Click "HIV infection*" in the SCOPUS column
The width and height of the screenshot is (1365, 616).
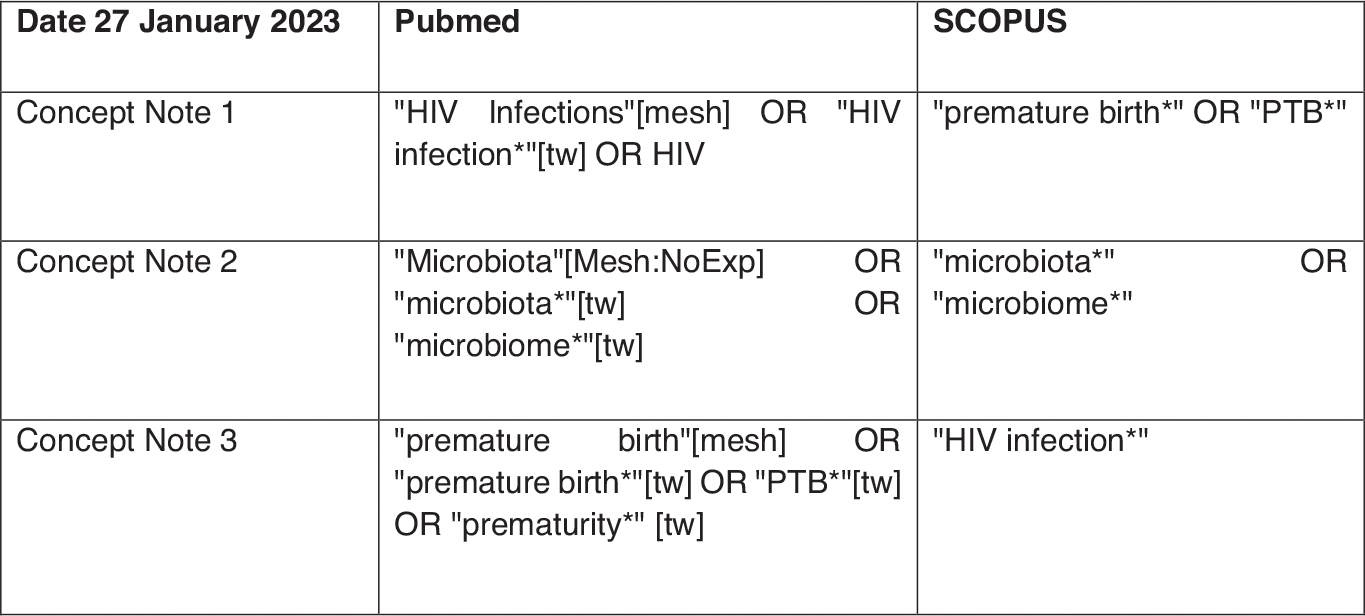point(1040,440)
